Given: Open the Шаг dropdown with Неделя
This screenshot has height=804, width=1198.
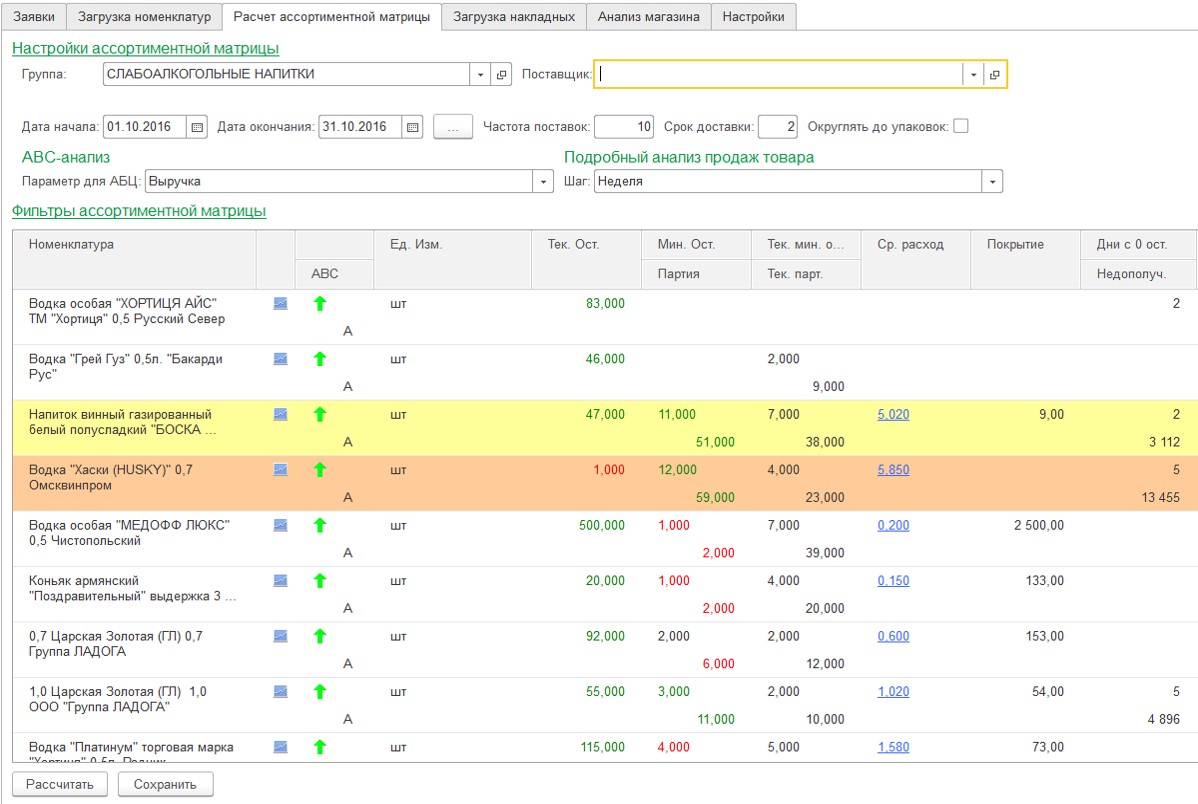Looking at the screenshot, I should (x=992, y=182).
